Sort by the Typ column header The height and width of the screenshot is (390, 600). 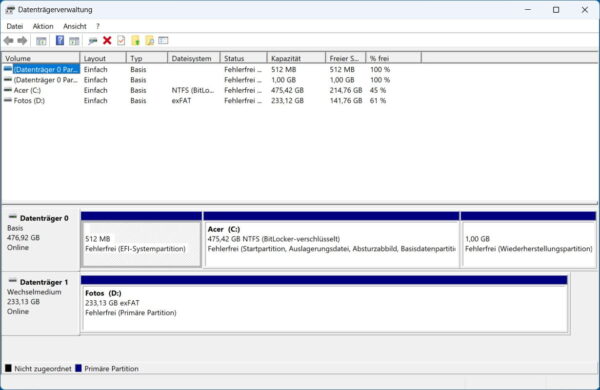pyautogui.click(x=147, y=58)
